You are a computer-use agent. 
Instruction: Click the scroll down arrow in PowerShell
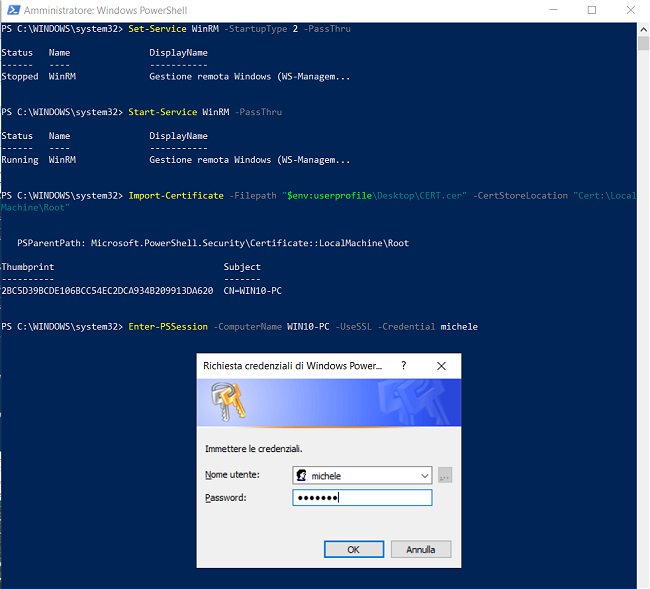tap(642, 581)
